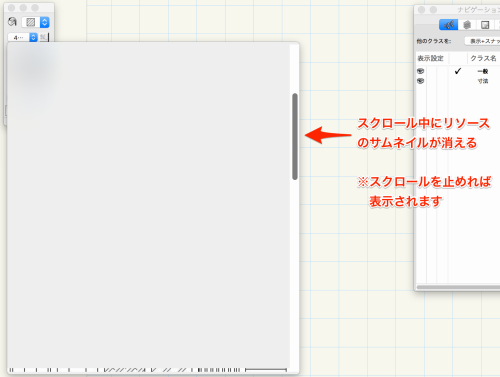Toggle visibility eye for 一般 class
The height and width of the screenshot is (377, 500).
point(421,71)
